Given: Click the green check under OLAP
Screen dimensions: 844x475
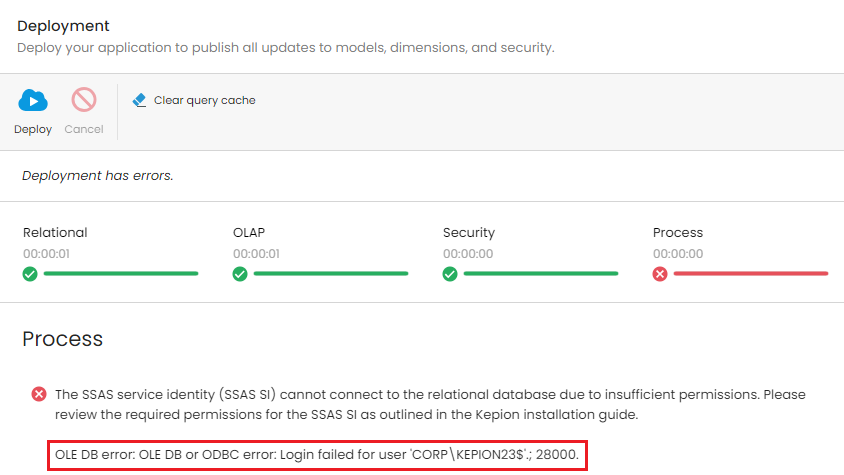Looking at the screenshot, I should coord(240,274).
